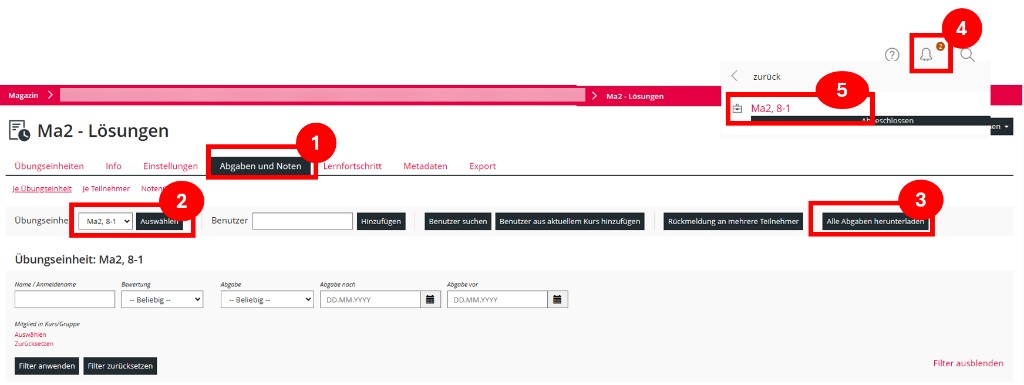Viewport: 1024px width, 385px height.
Task: Focus the Abgabe vor date field
Action: [x=498, y=300]
